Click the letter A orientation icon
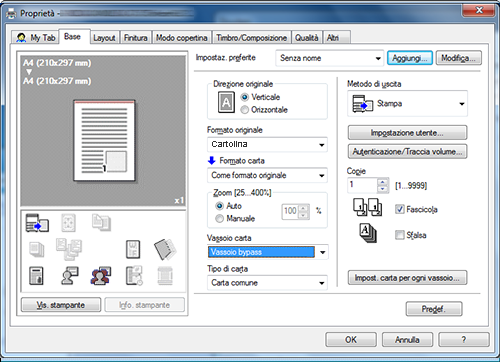This screenshot has width=500, height=362. [x=226, y=102]
